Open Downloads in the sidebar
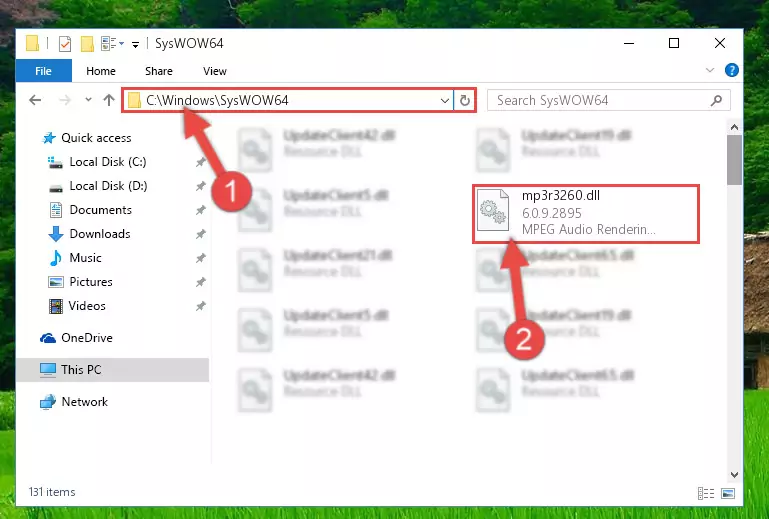Viewport: 769px width, 519px height. 90,234
